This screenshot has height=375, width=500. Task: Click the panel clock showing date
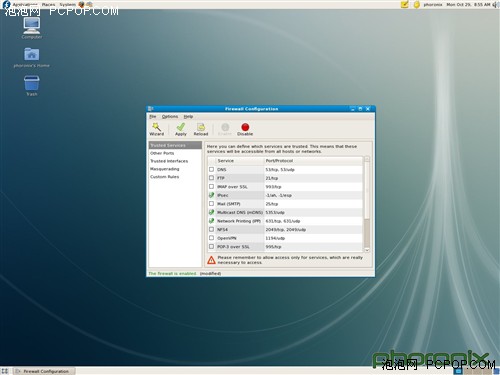[x=468, y=5]
